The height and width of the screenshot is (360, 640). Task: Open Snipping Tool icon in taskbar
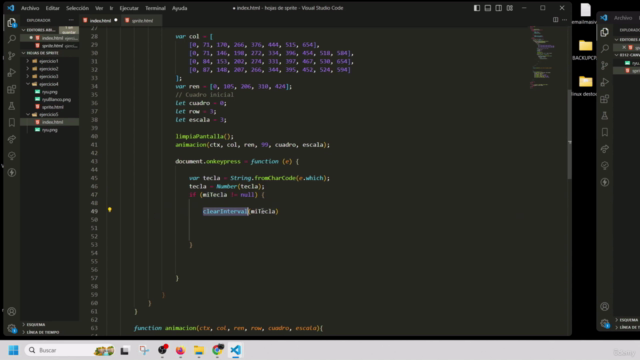tap(144, 350)
